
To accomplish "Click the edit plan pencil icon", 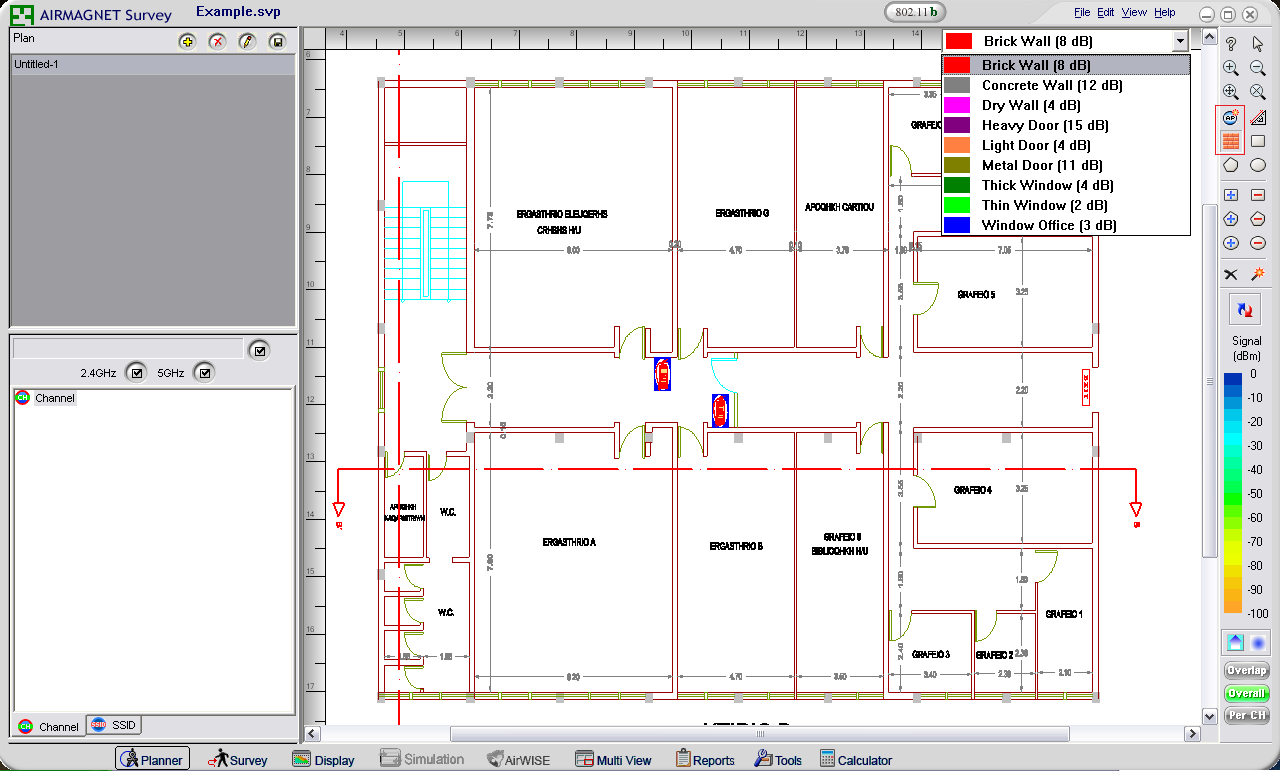I will [247, 41].
